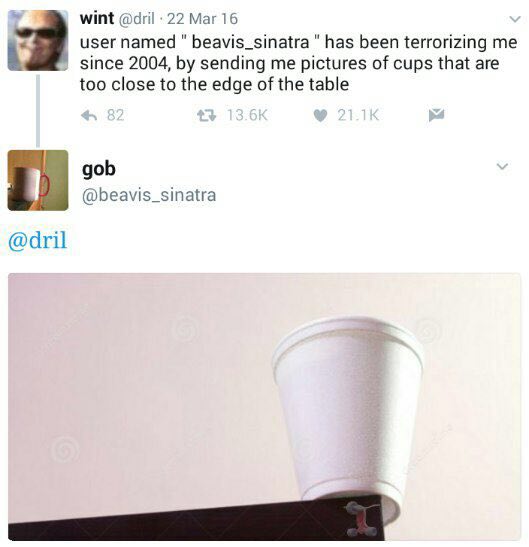Click wint's tweet text about cups
The image size is (529, 547).
click(x=298, y=63)
